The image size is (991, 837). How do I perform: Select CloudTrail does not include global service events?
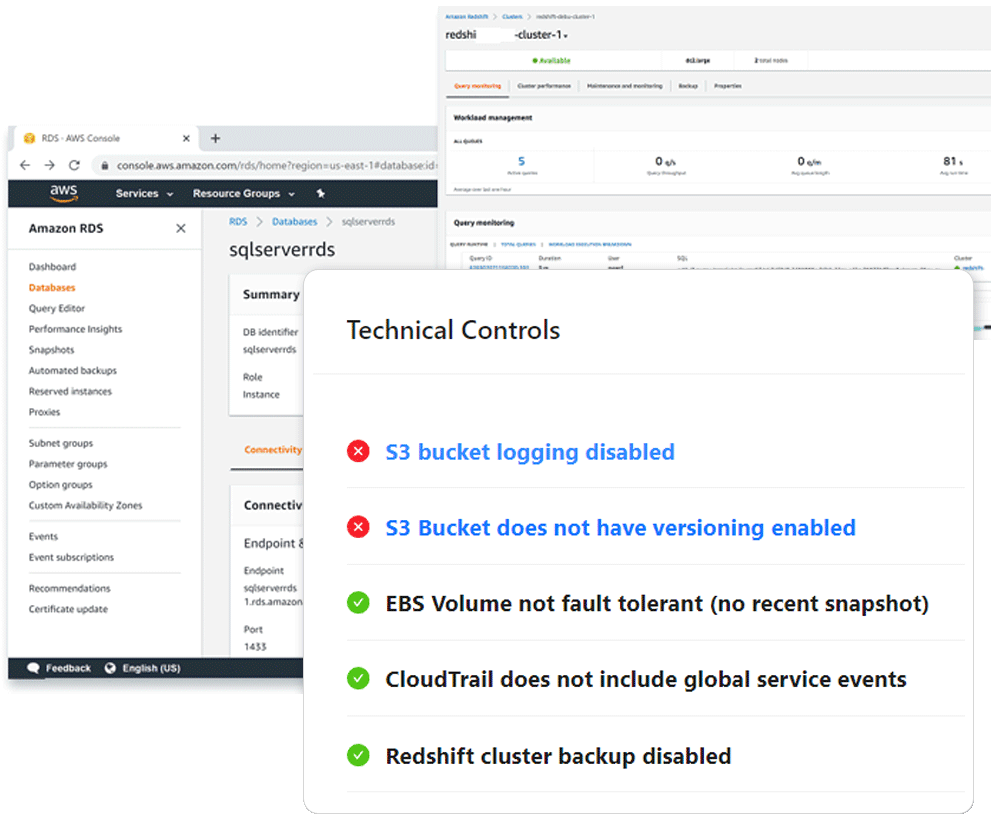(646, 680)
